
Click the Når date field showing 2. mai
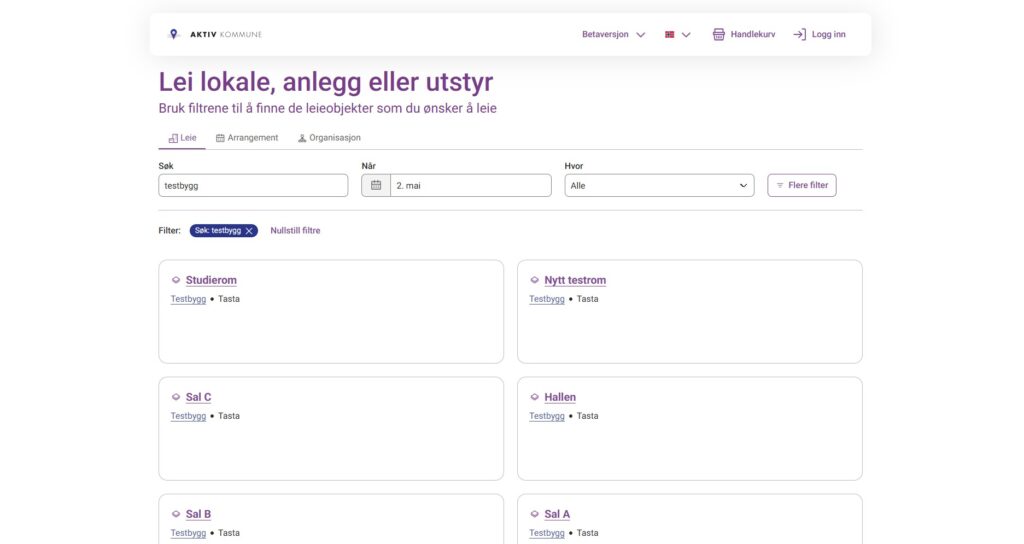[470, 185]
